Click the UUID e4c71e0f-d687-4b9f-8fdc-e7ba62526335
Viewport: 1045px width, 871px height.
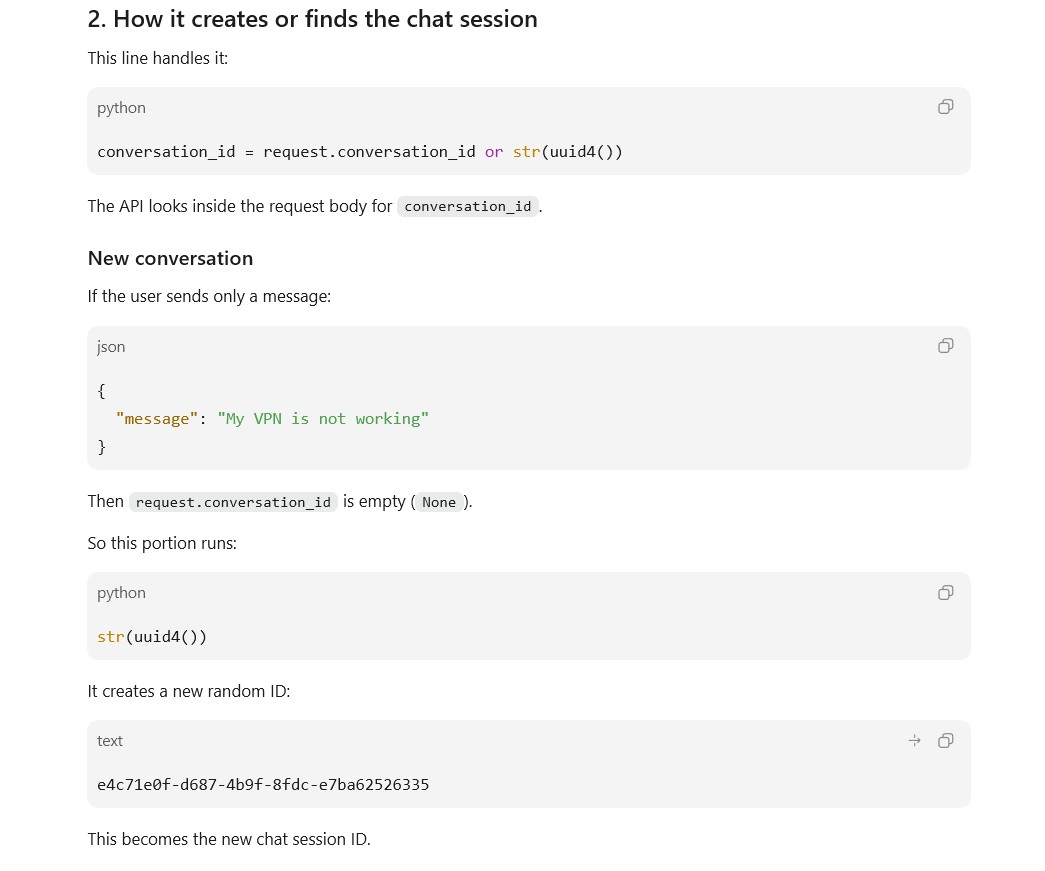click(263, 784)
